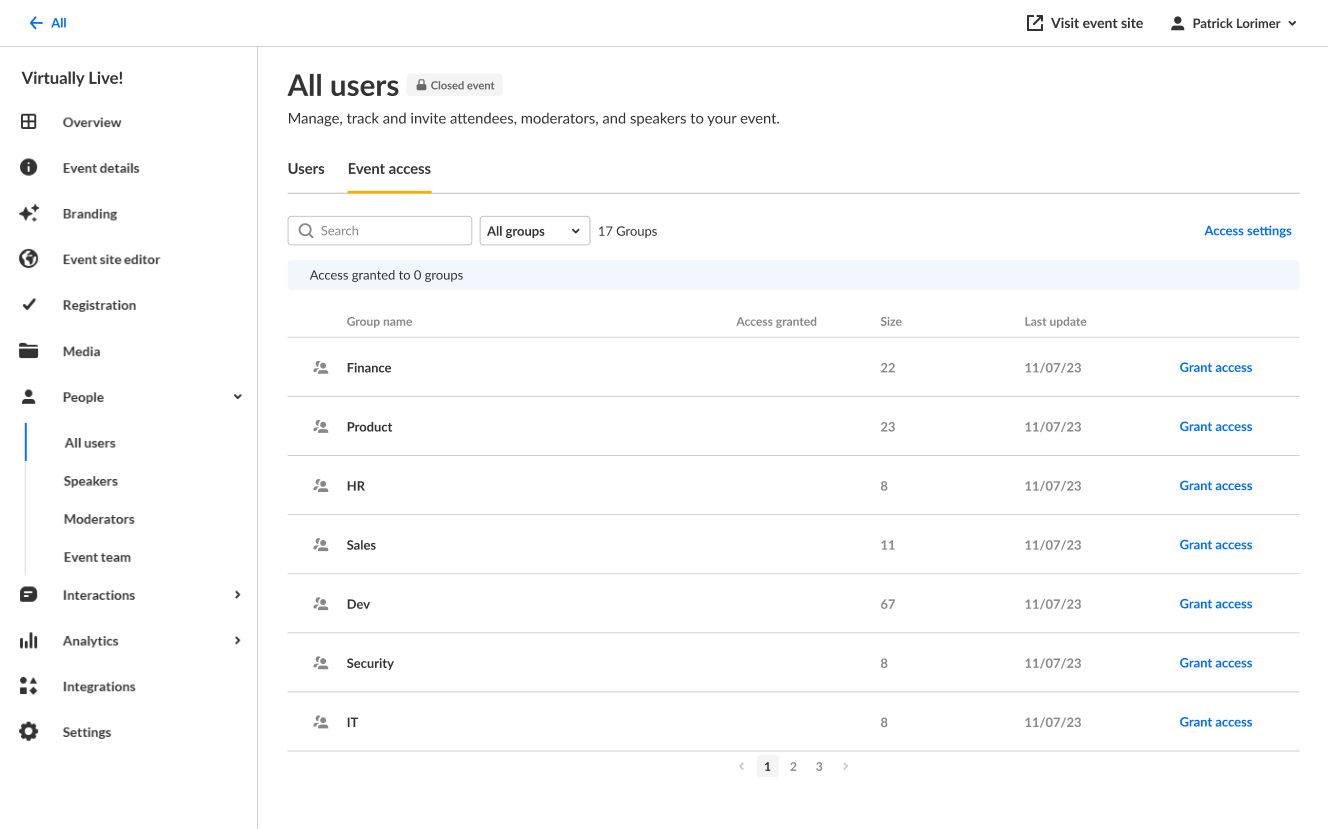Open Event site editor globe icon

coord(29,259)
